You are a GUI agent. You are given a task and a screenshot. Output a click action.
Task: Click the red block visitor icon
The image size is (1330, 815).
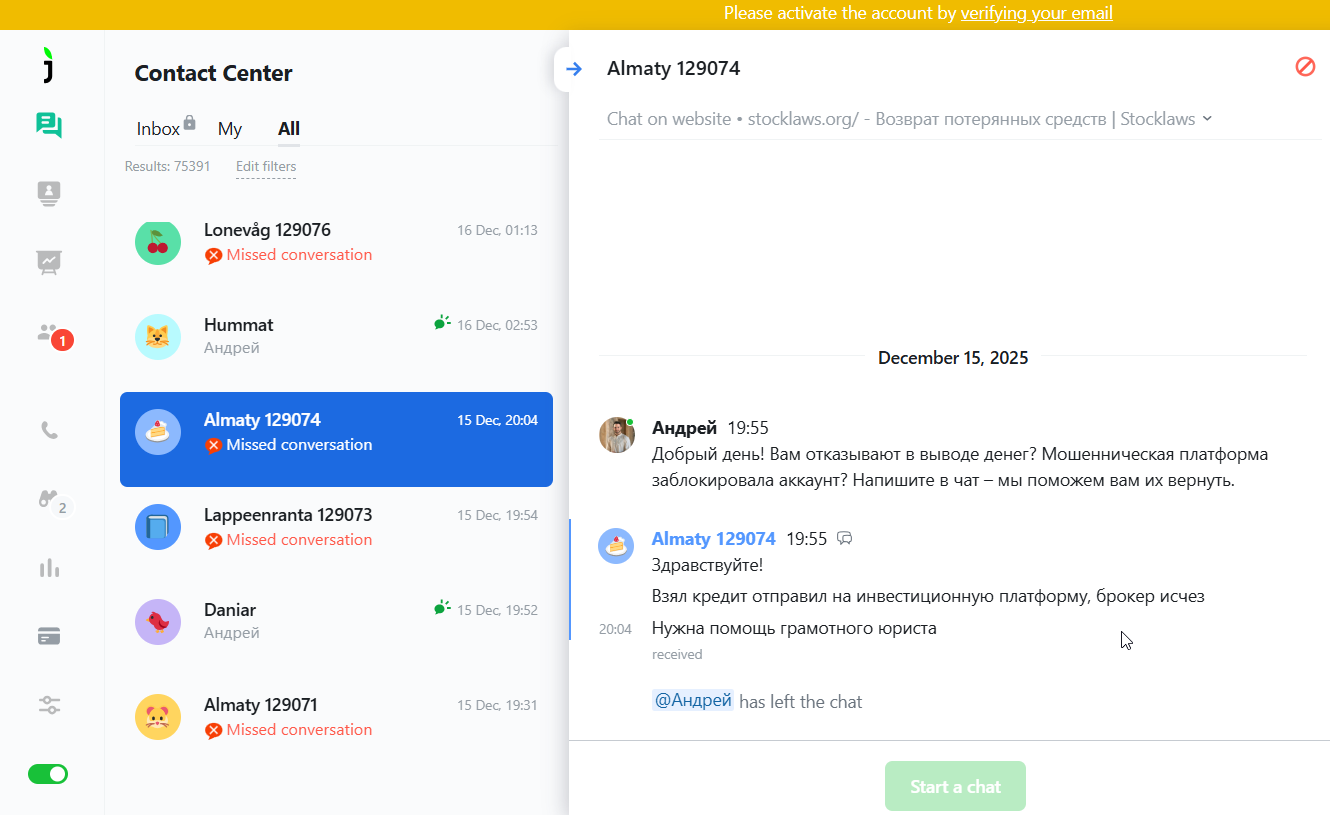pos(1305,67)
